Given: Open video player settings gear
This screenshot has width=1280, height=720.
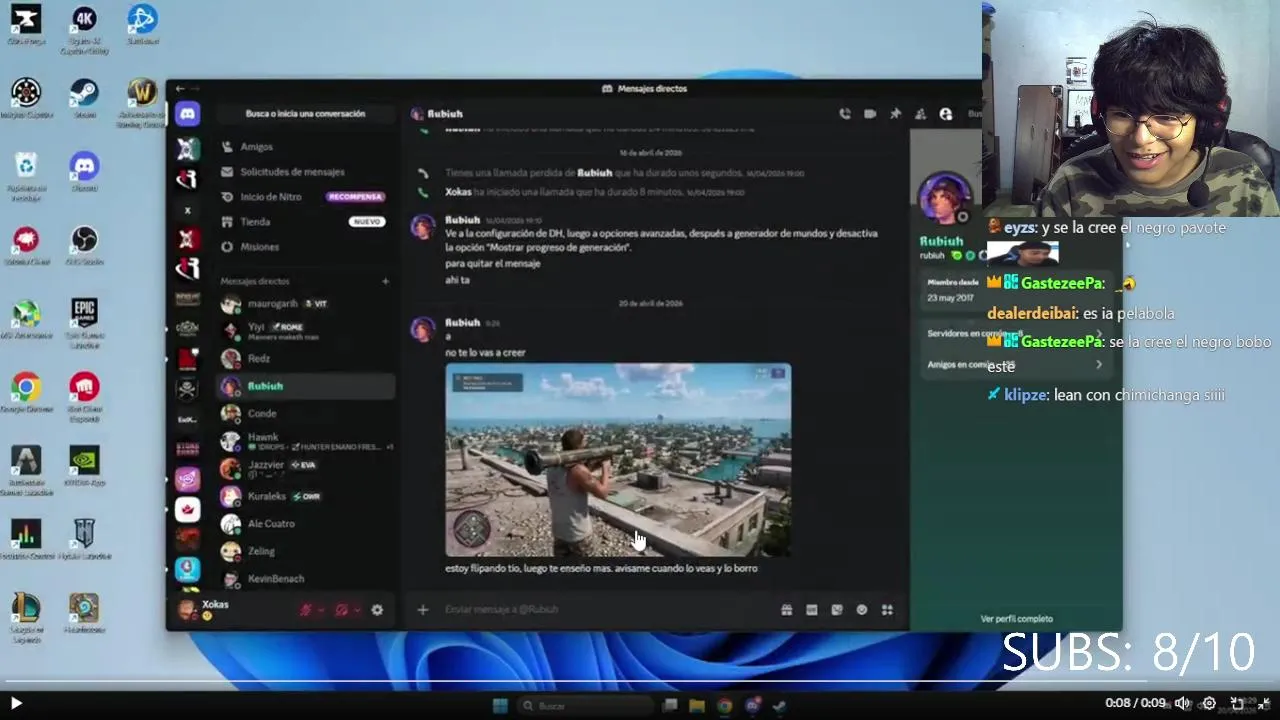Looking at the screenshot, I should [x=1209, y=703].
